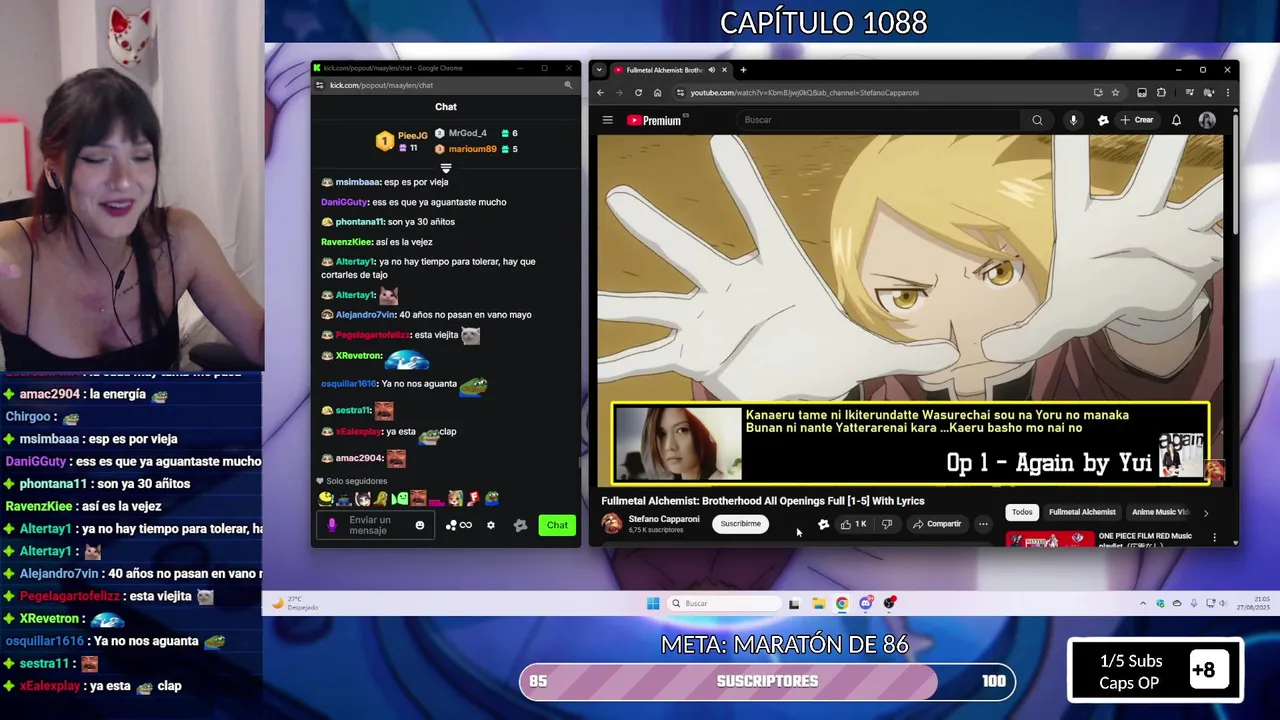Select the Fullmetal Alchemist filter chip
The height and width of the screenshot is (720, 1280).
[1082, 512]
